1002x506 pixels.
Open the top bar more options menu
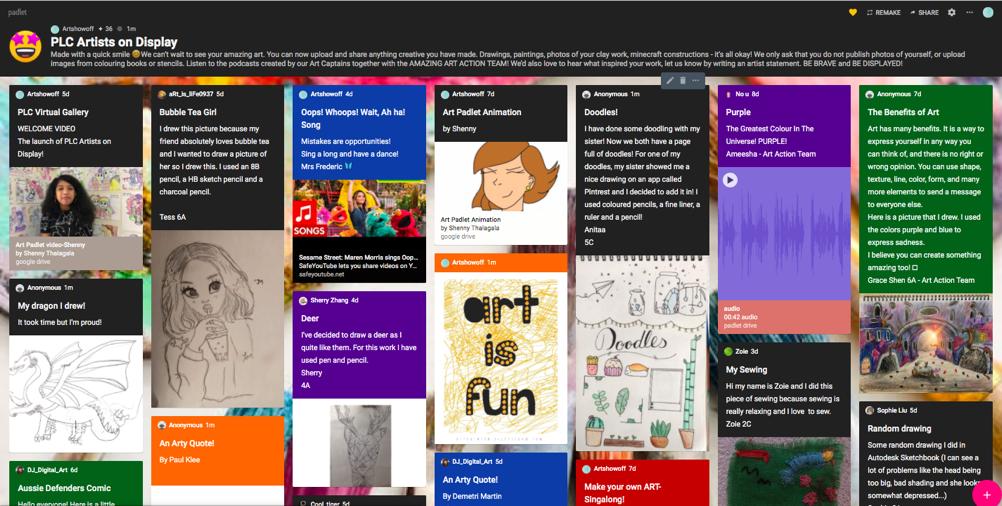[969, 12]
